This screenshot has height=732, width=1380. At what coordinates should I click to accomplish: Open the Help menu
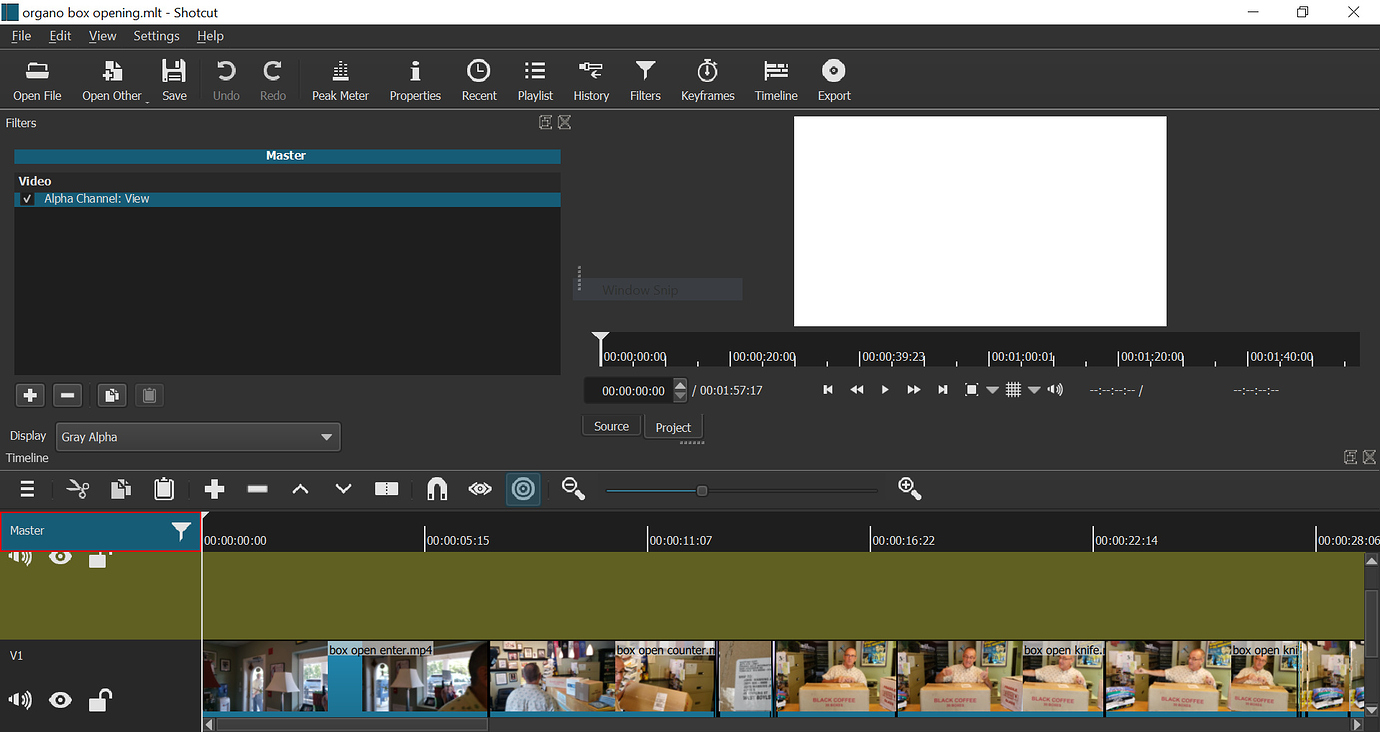[210, 36]
